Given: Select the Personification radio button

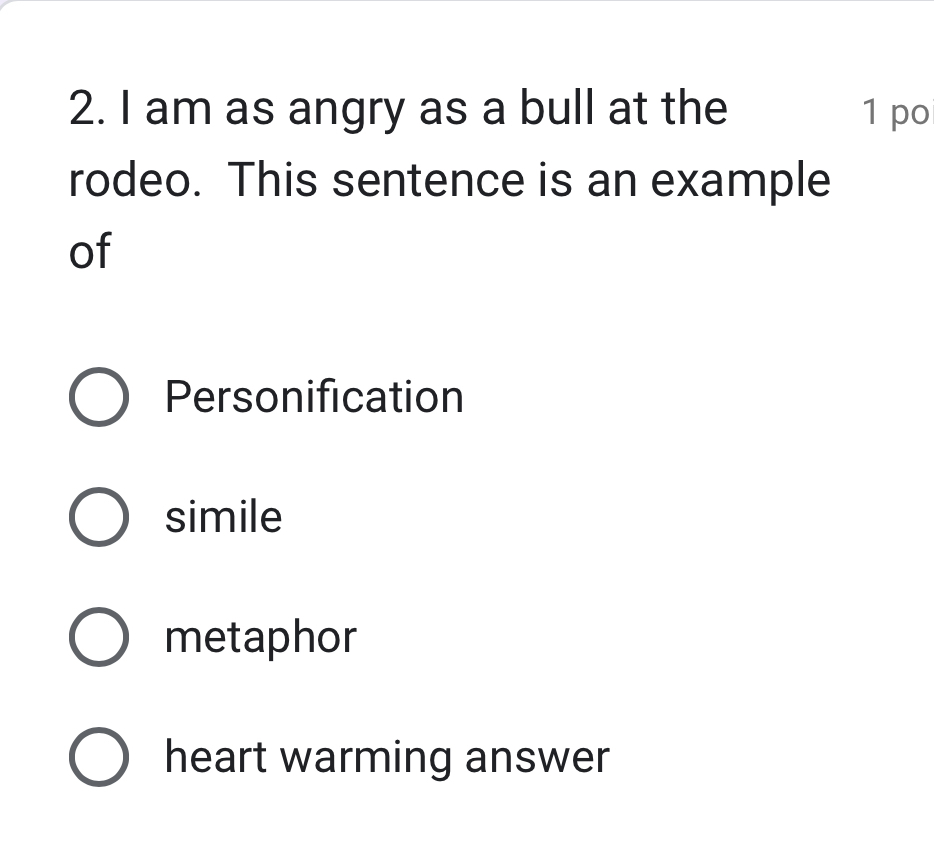Looking at the screenshot, I should [99, 398].
